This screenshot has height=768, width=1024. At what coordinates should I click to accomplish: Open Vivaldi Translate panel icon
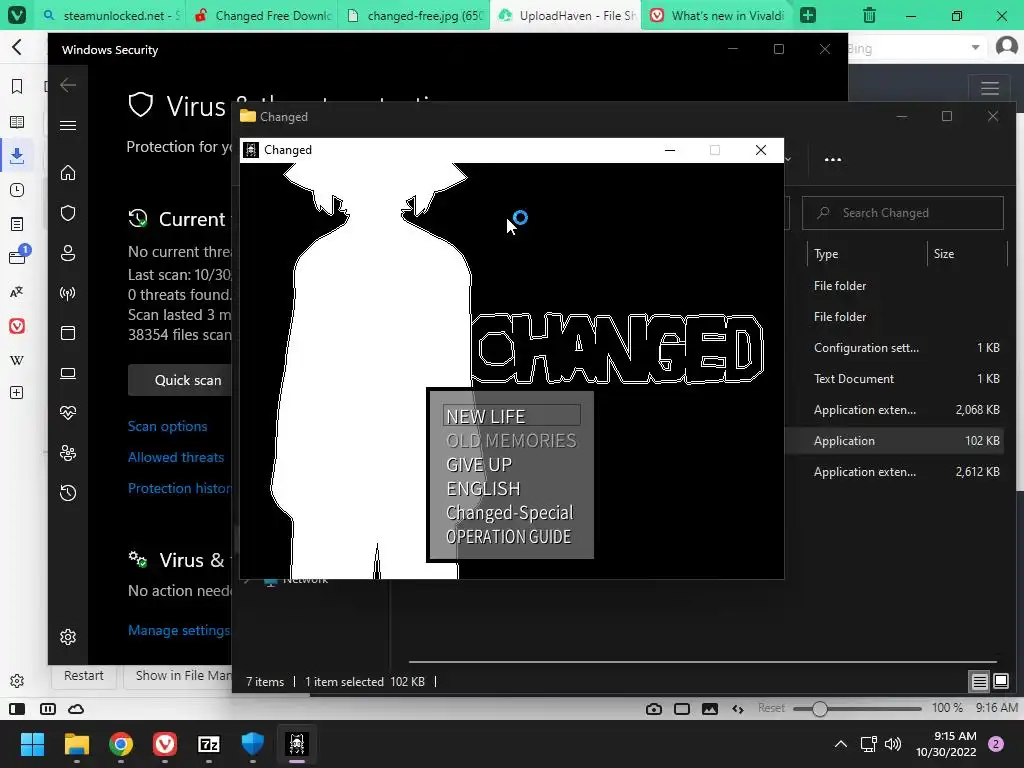pyautogui.click(x=17, y=292)
